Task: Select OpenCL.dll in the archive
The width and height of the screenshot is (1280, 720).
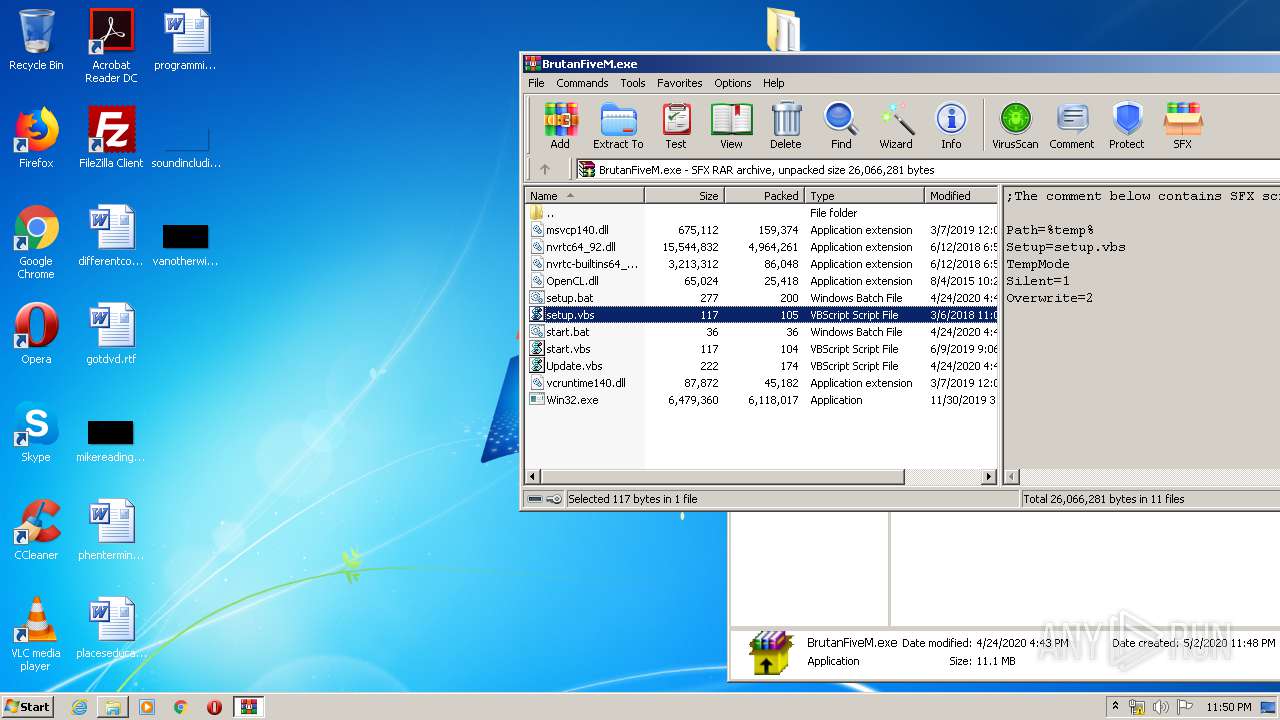Action: 761,281
